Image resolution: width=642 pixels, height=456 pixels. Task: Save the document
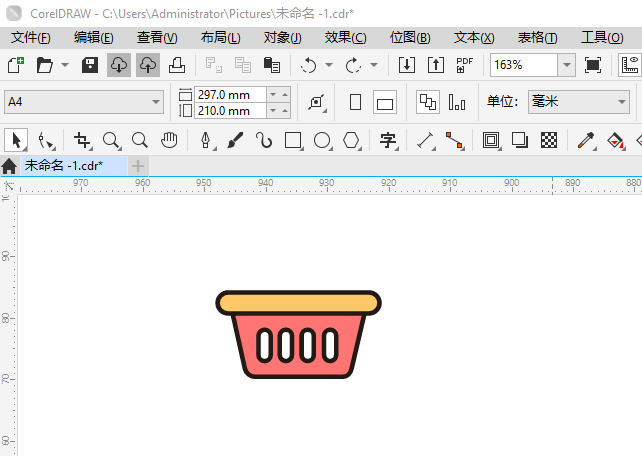[x=90, y=65]
